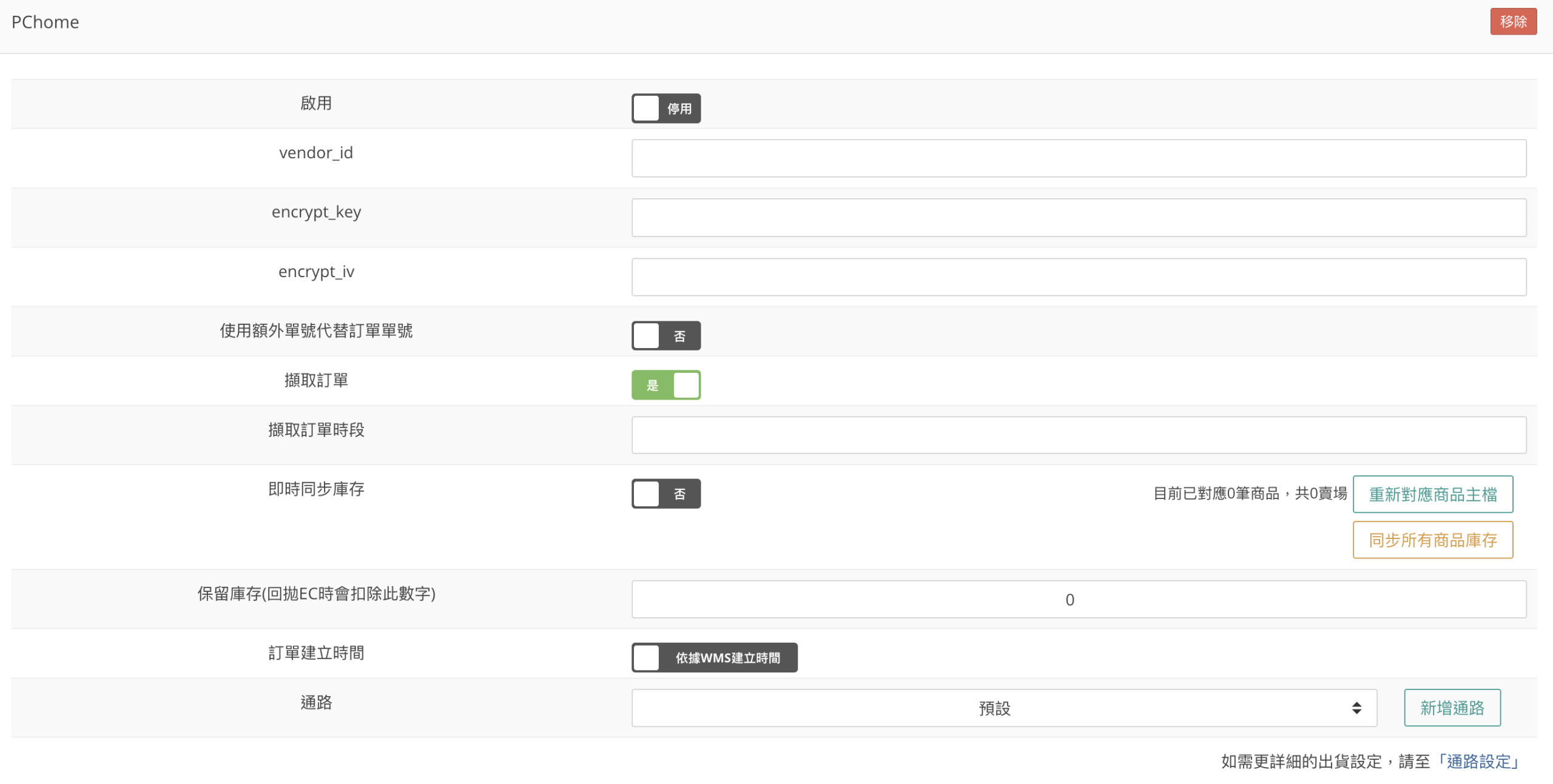Image resolution: width=1553 pixels, height=784 pixels.
Task: Enable the 即時同步庫存 switch
Action: pyautogui.click(x=665, y=494)
